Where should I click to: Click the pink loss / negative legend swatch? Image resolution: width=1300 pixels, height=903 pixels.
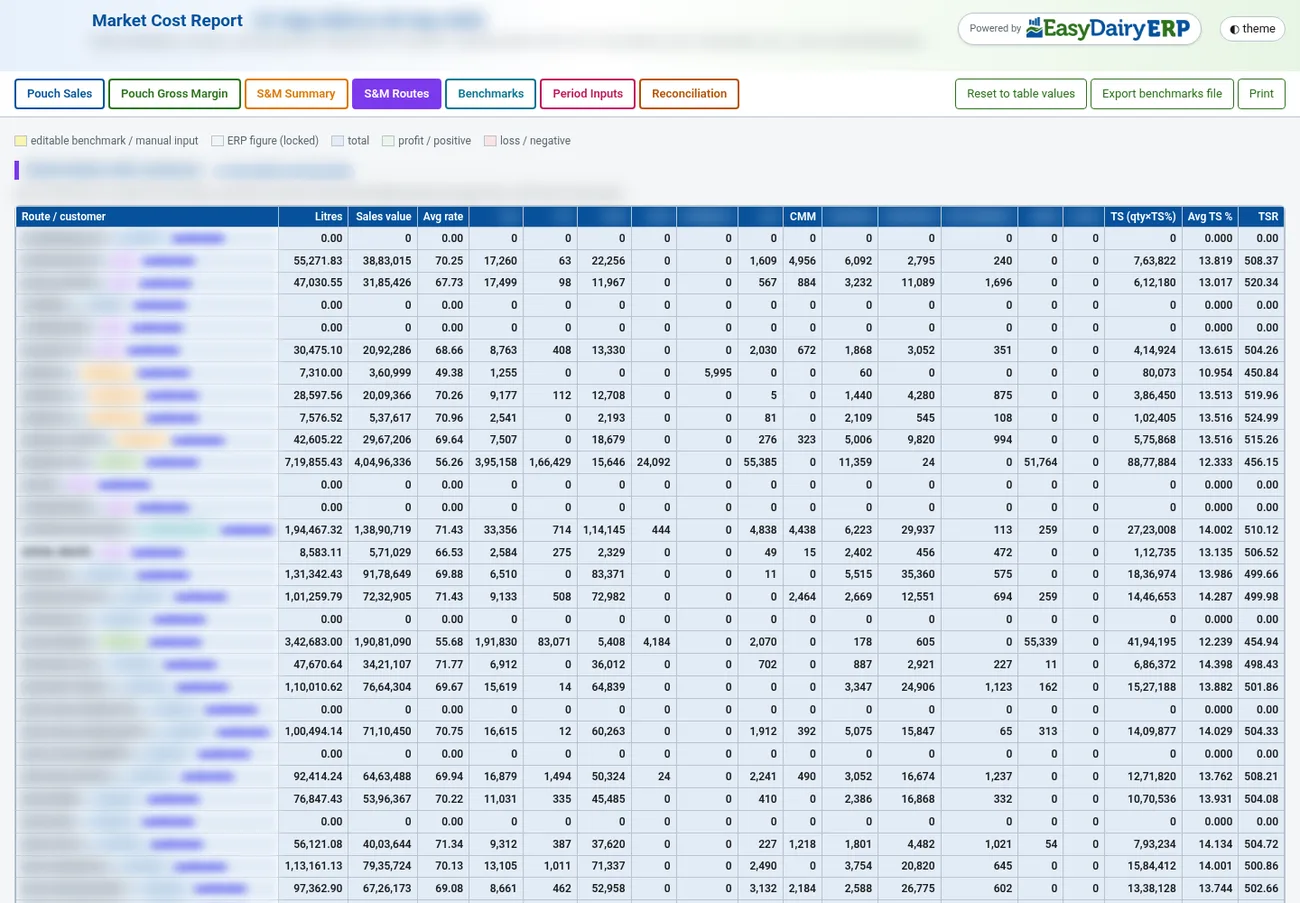(x=490, y=141)
